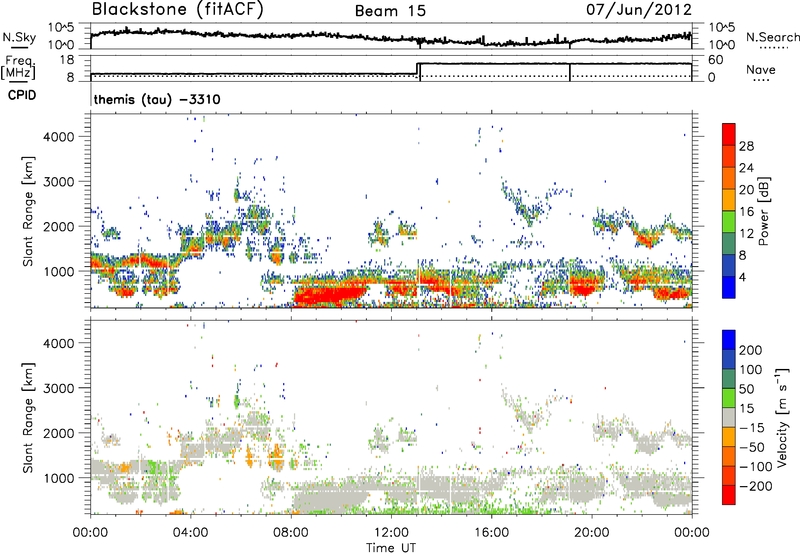Viewport: 800px width, 554px height.
Task: Click the '04:00' time axis label
Action: pyautogui.click(x=190, y=533)
